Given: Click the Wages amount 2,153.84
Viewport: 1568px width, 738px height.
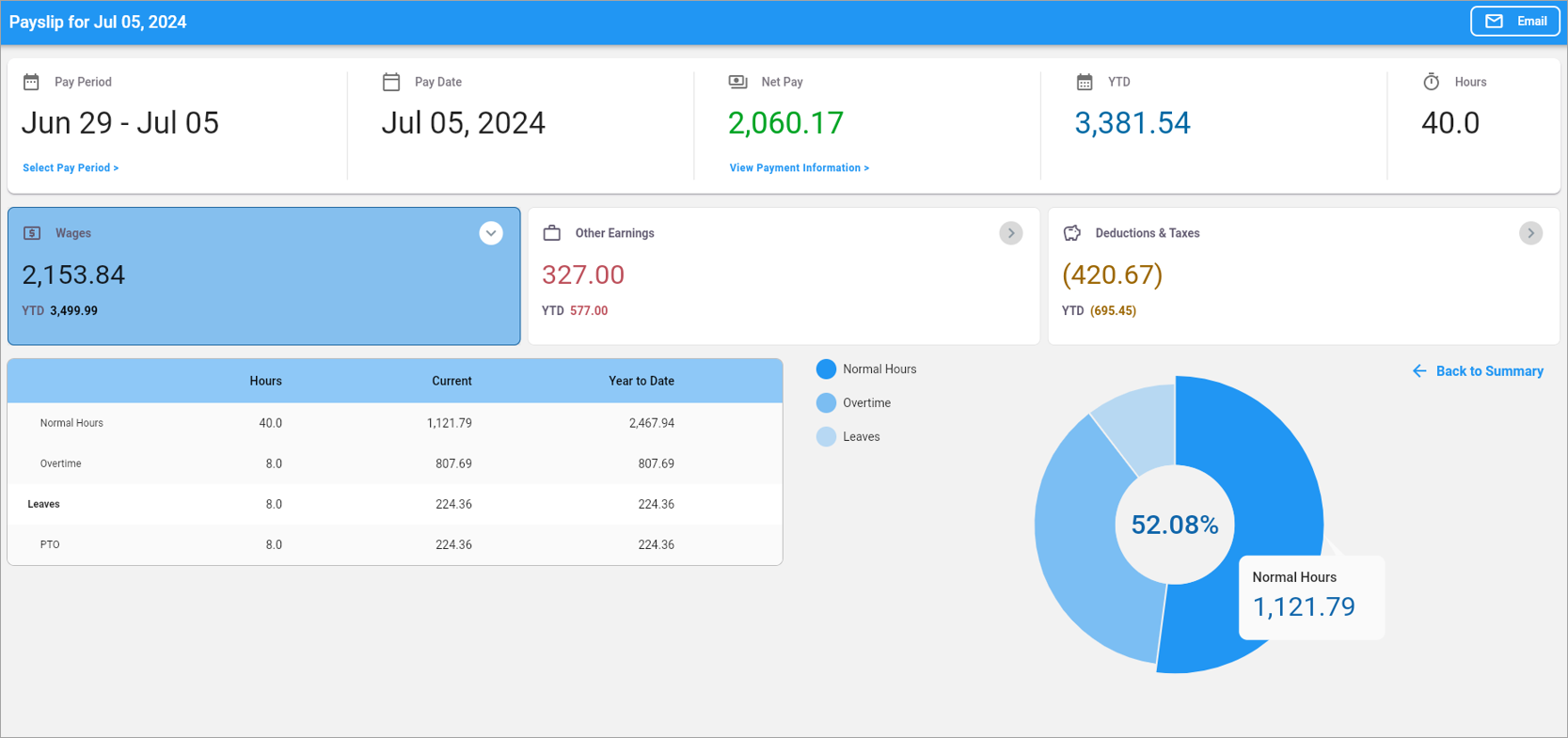Looking at the screenshot, I should pyautogui.click(x=73, y=275).
